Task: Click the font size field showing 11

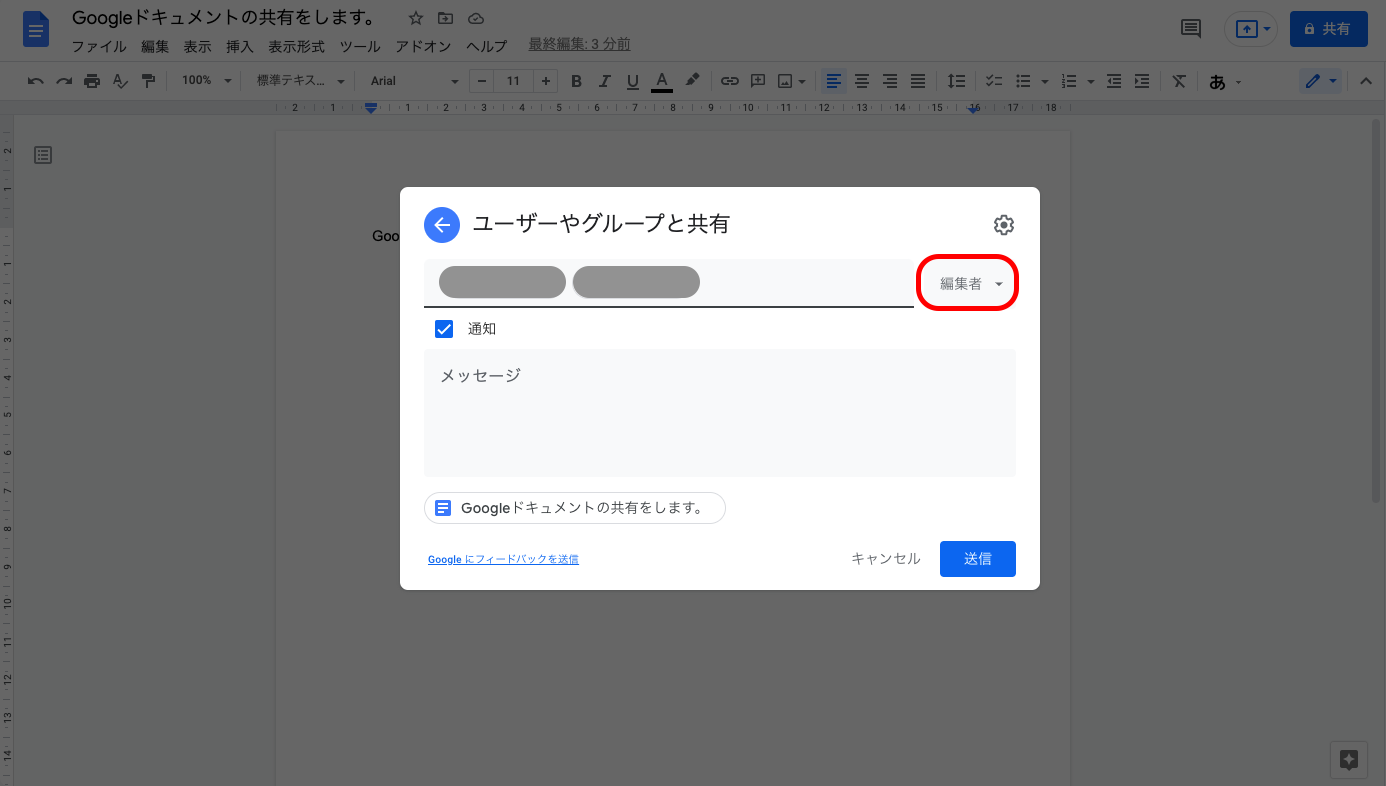Action: (514, 81)
